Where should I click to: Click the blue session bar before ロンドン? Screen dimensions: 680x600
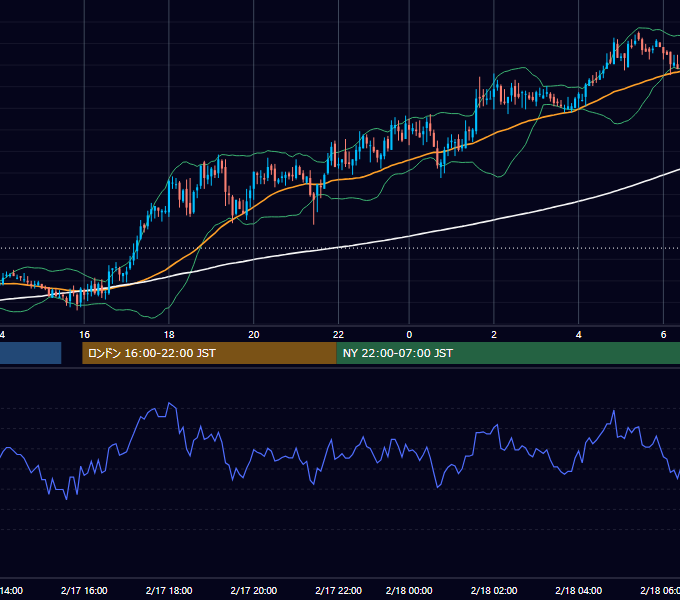point(30,353)
